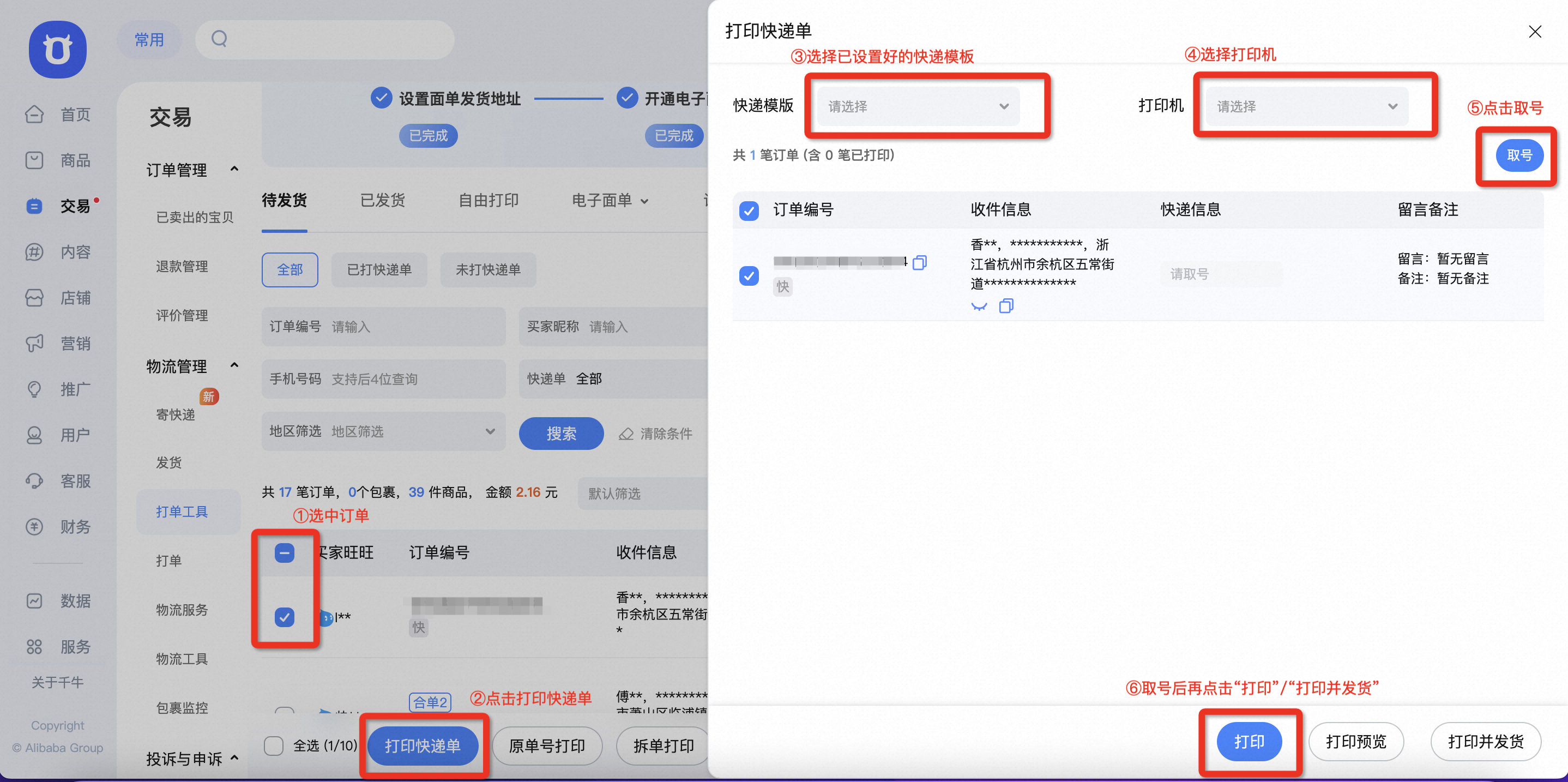Open 已卖出的宝贝 in sidebar
1568x782 pixels.
[x=195, y=218]
